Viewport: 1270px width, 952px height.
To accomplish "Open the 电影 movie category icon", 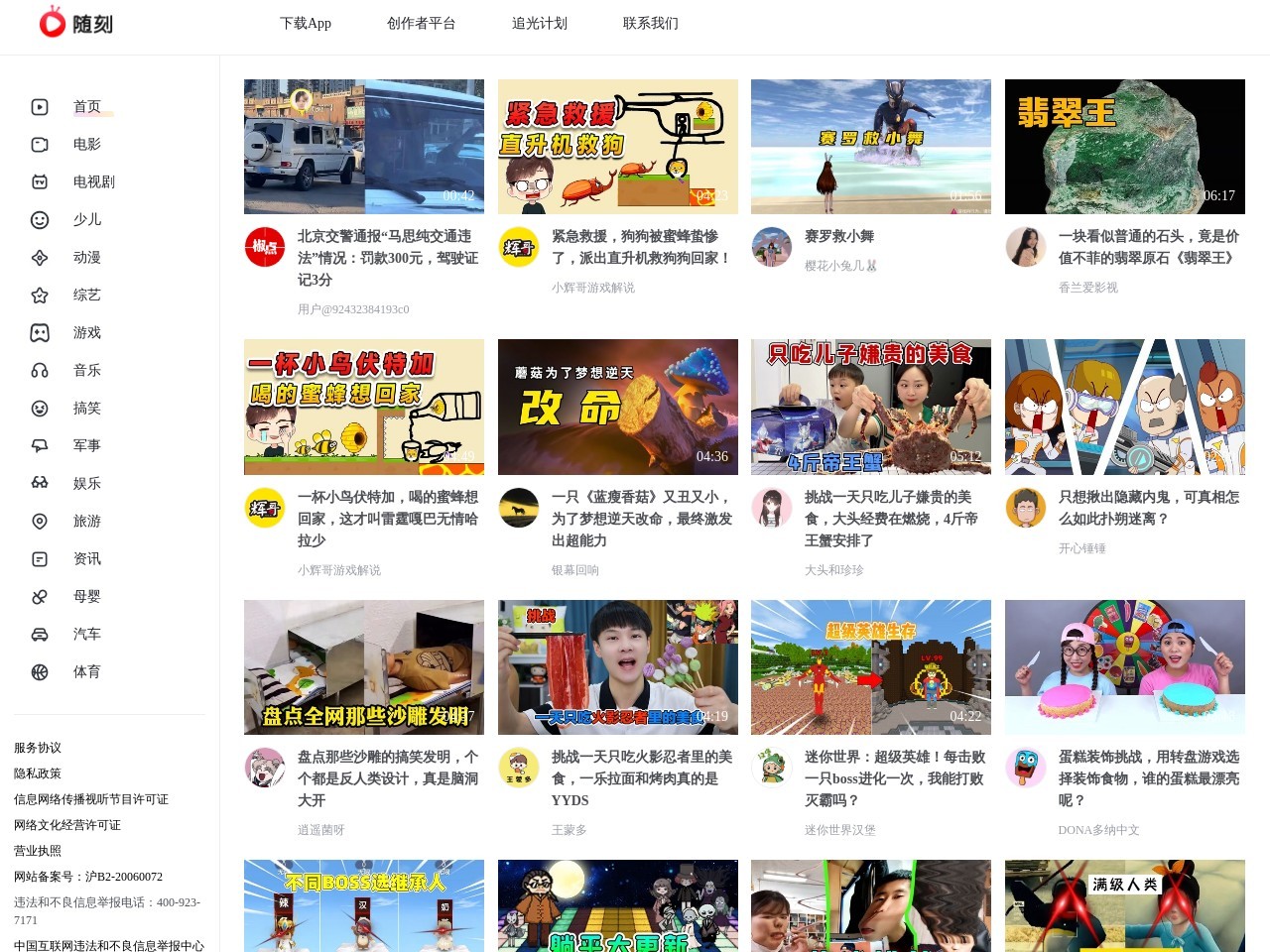I will 40,145.
